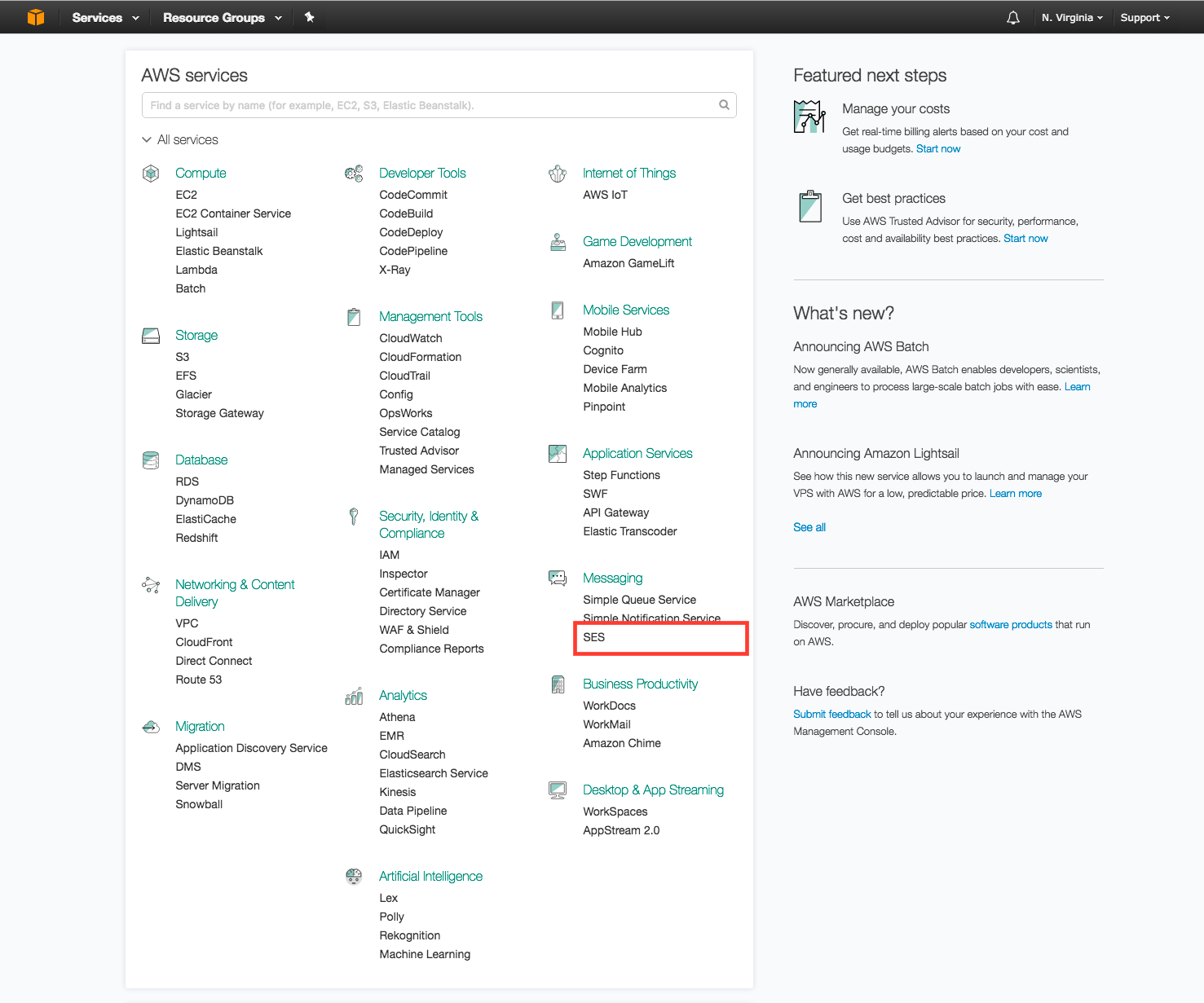Click the Business Productivity calculator icon
1204x1003 pixels.
click(558, 684)
